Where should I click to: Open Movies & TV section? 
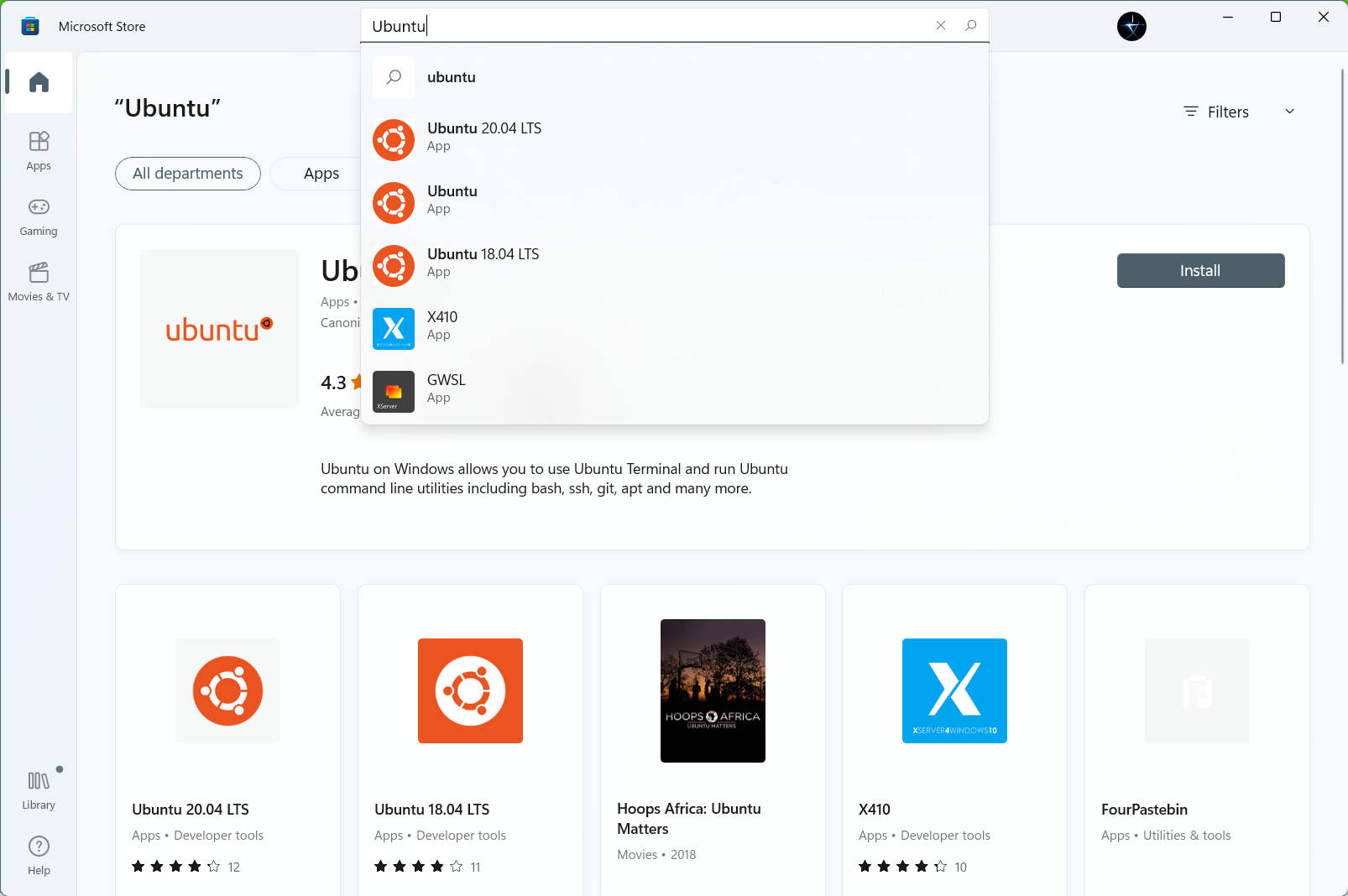(x=39, y=282)
